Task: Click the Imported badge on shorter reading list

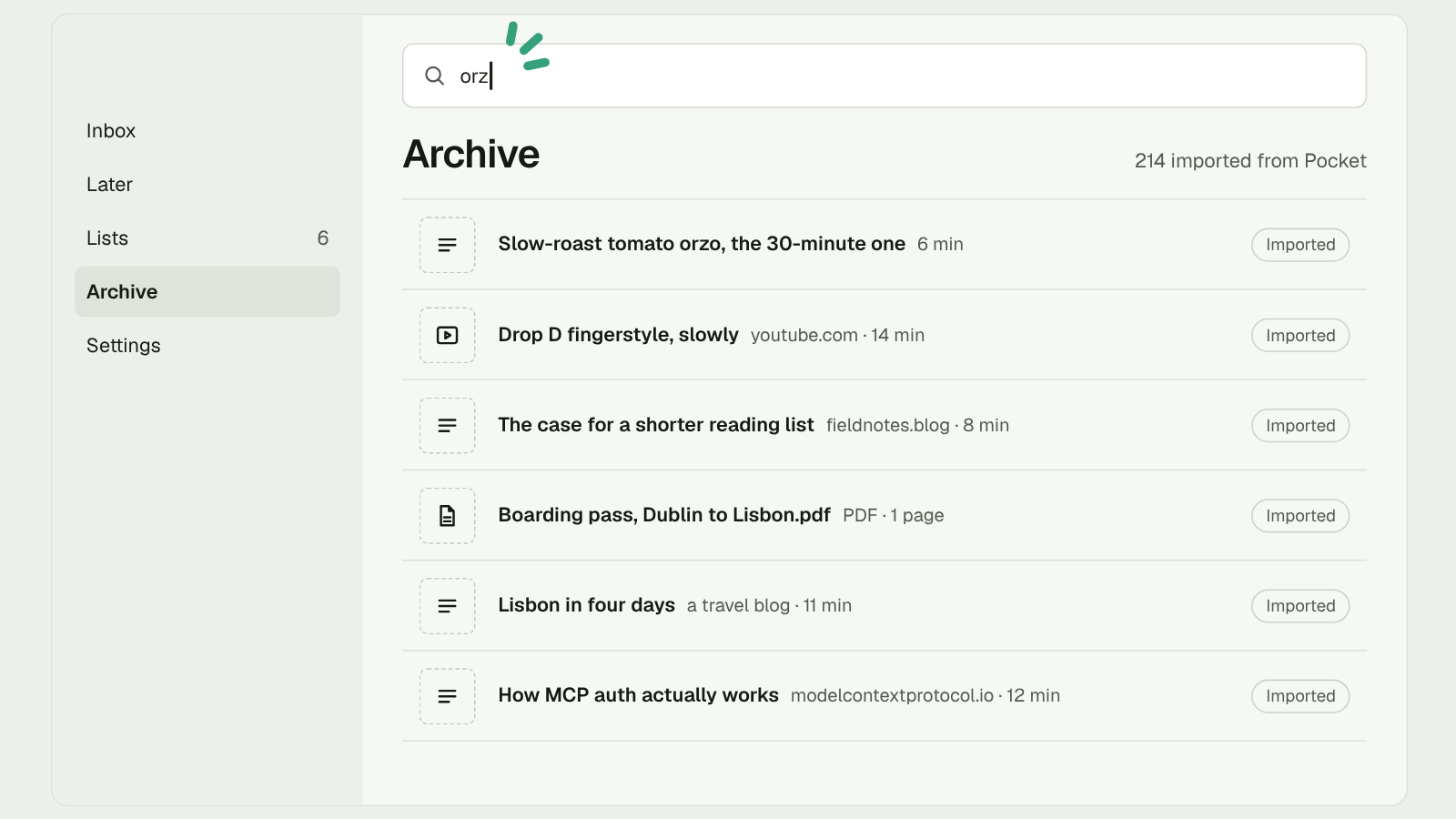Action: [1300, 425]
